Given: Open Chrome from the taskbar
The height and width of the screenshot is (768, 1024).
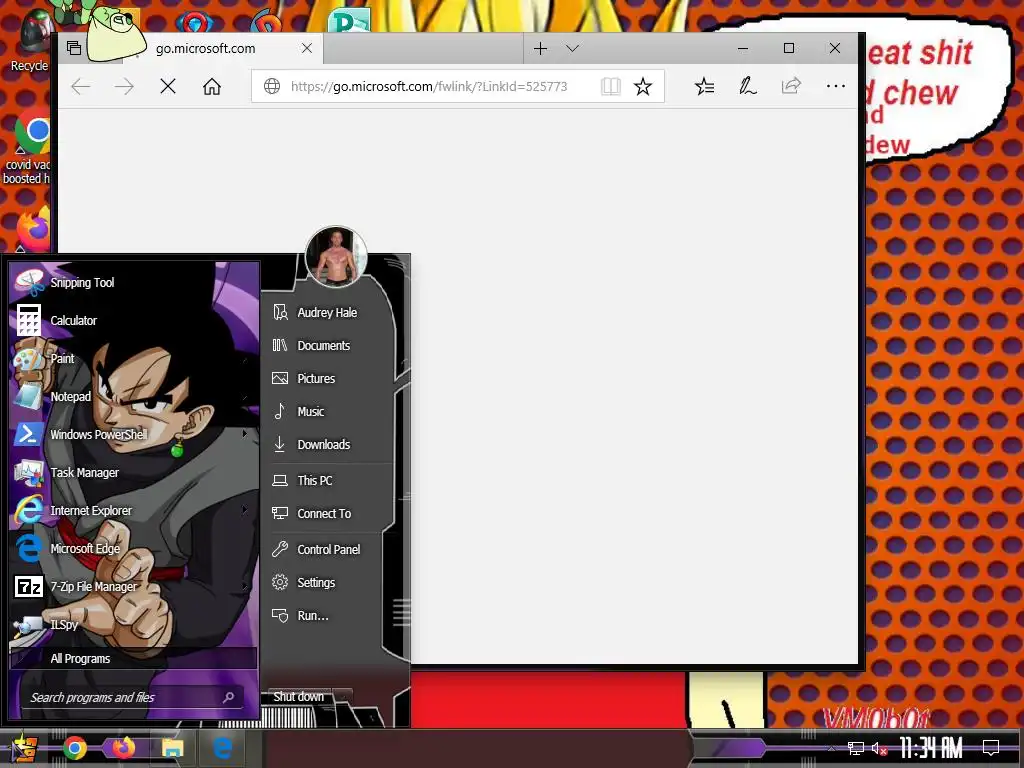Looking at the screenshot, I should click(74, 748).
